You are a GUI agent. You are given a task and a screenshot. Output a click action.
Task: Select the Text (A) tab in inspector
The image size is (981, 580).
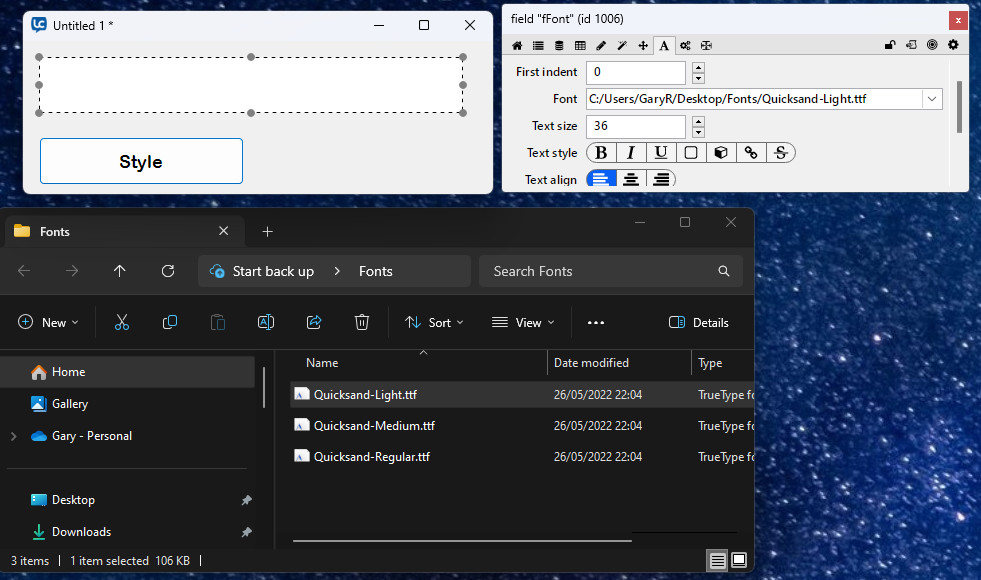pos(664,45)
